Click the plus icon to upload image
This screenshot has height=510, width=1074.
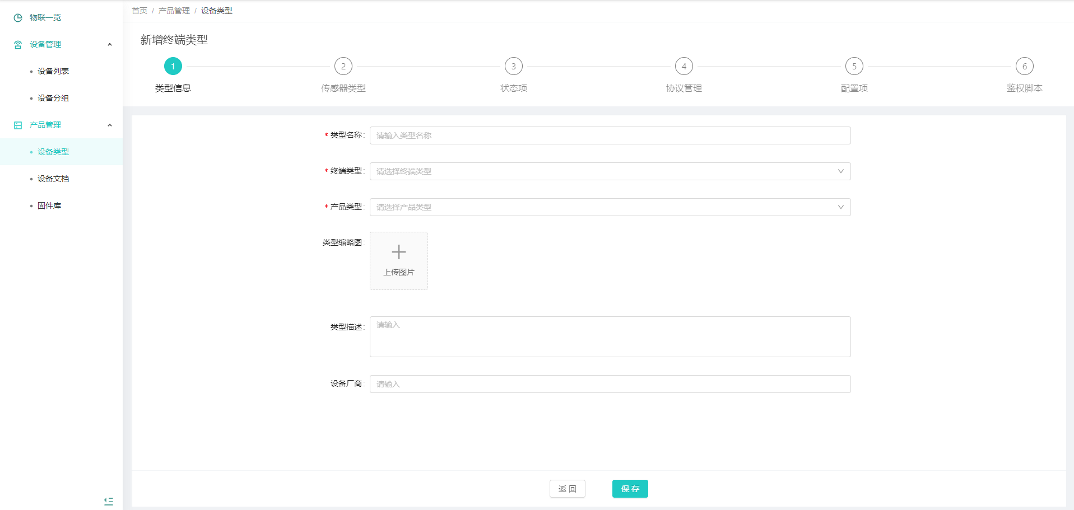(x=398, y=253)
